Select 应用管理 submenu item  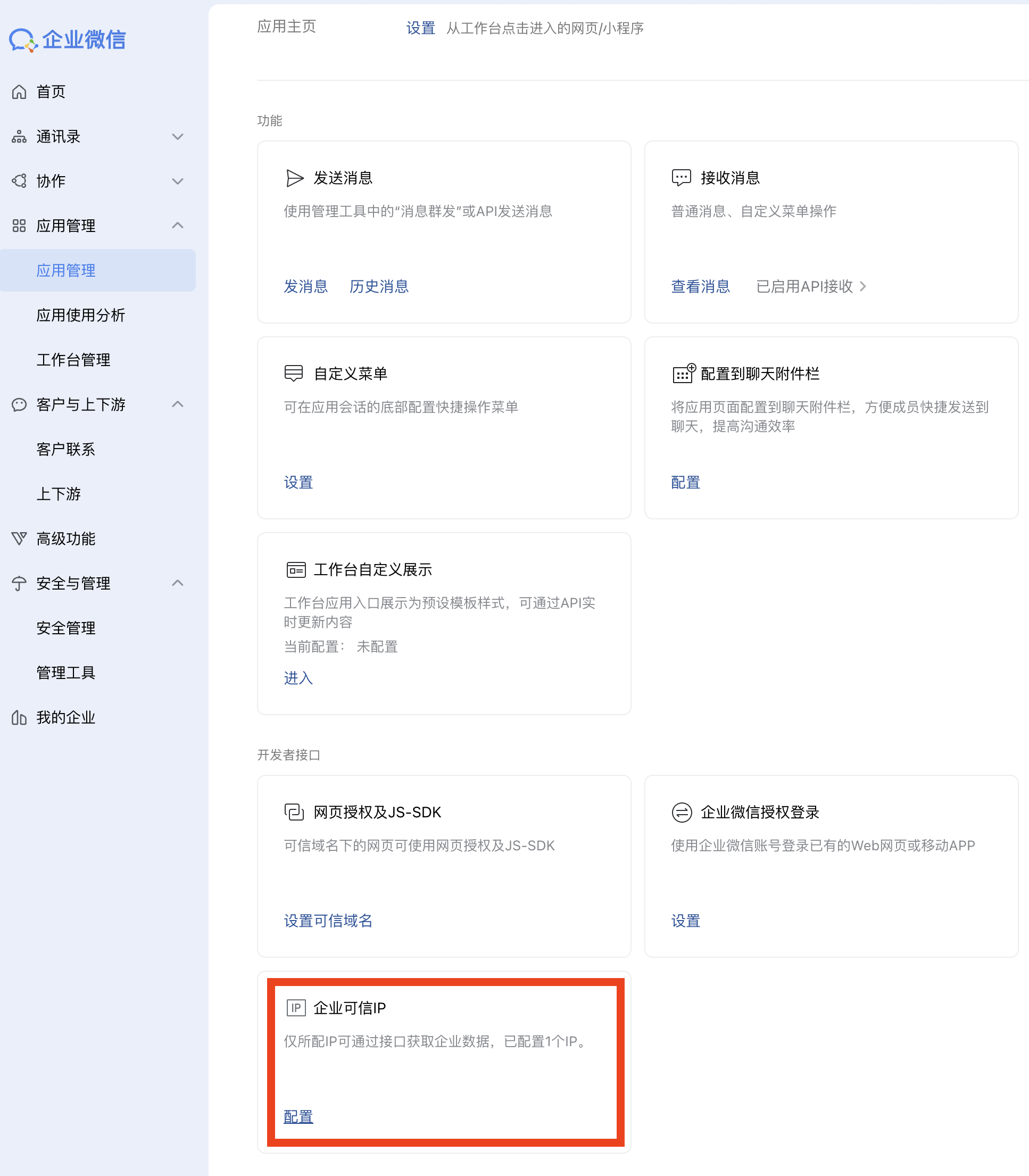[x=97, y=270]
